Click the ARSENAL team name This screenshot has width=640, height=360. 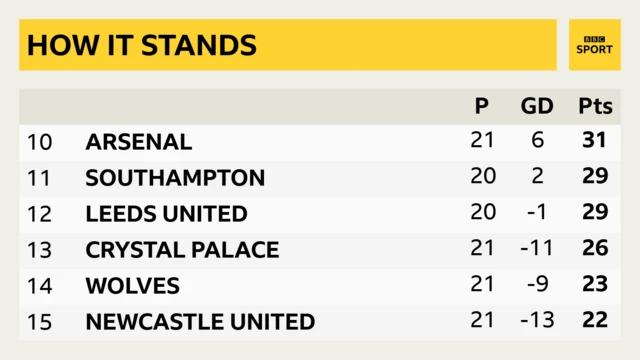pyautogui.click(x=139, y=142)
